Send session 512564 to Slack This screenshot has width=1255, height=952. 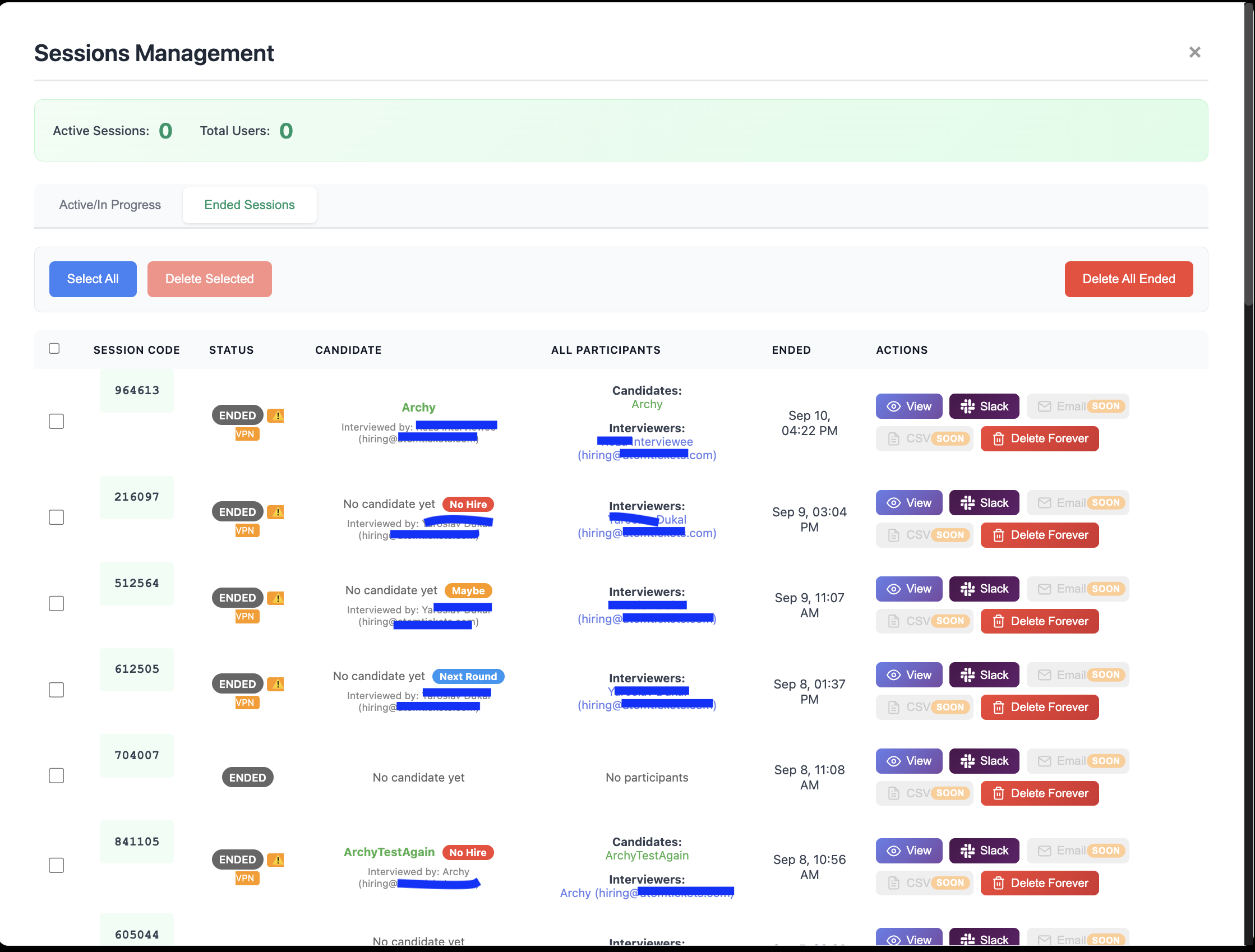(984, 589)
